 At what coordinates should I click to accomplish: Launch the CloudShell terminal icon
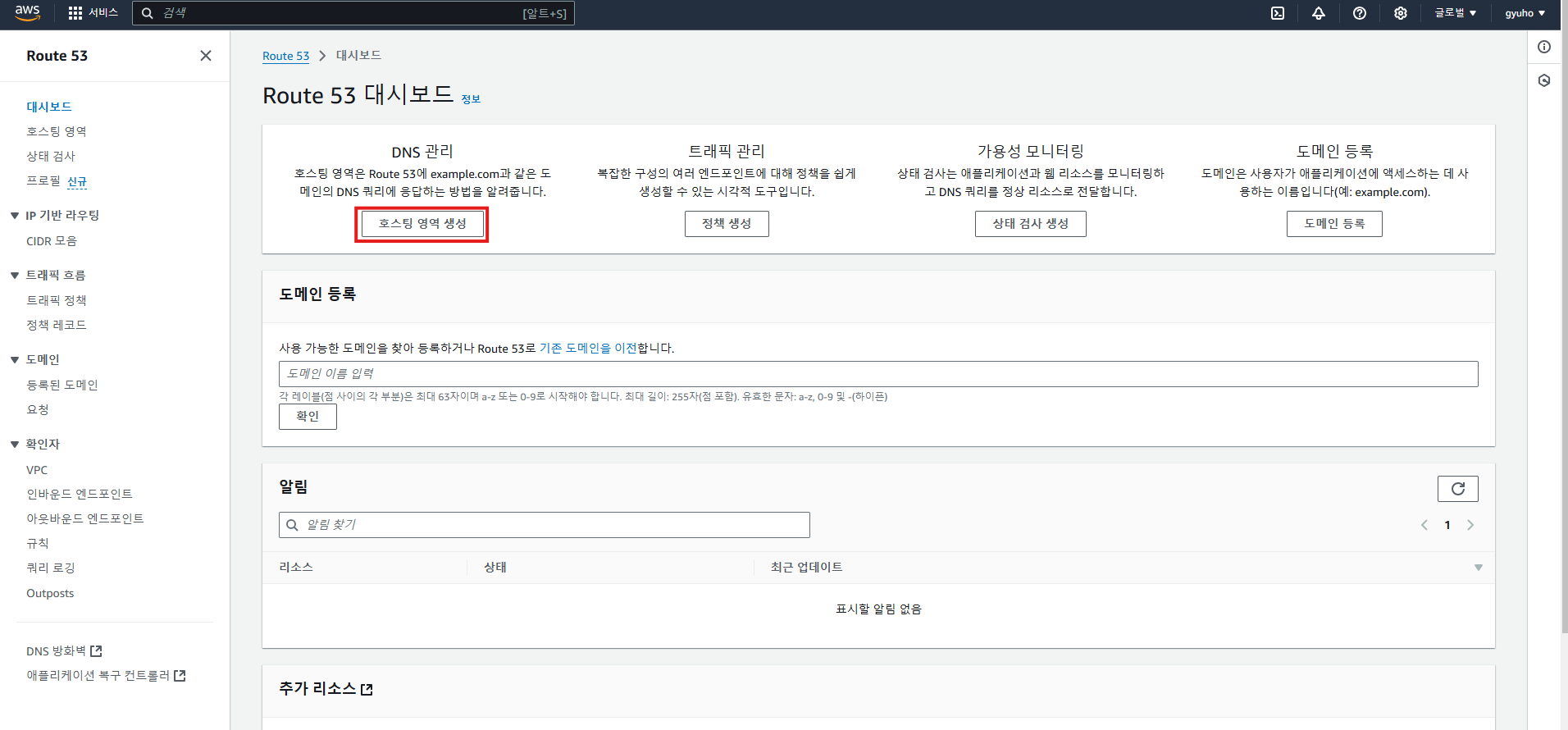[x=1278, y=13]
